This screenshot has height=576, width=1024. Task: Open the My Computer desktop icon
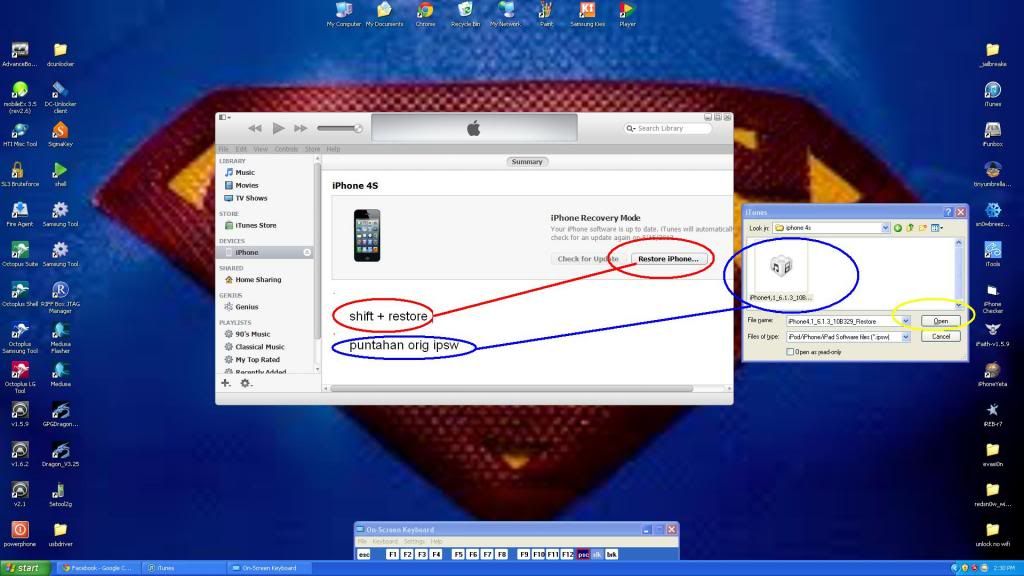(x=344, y=14)
